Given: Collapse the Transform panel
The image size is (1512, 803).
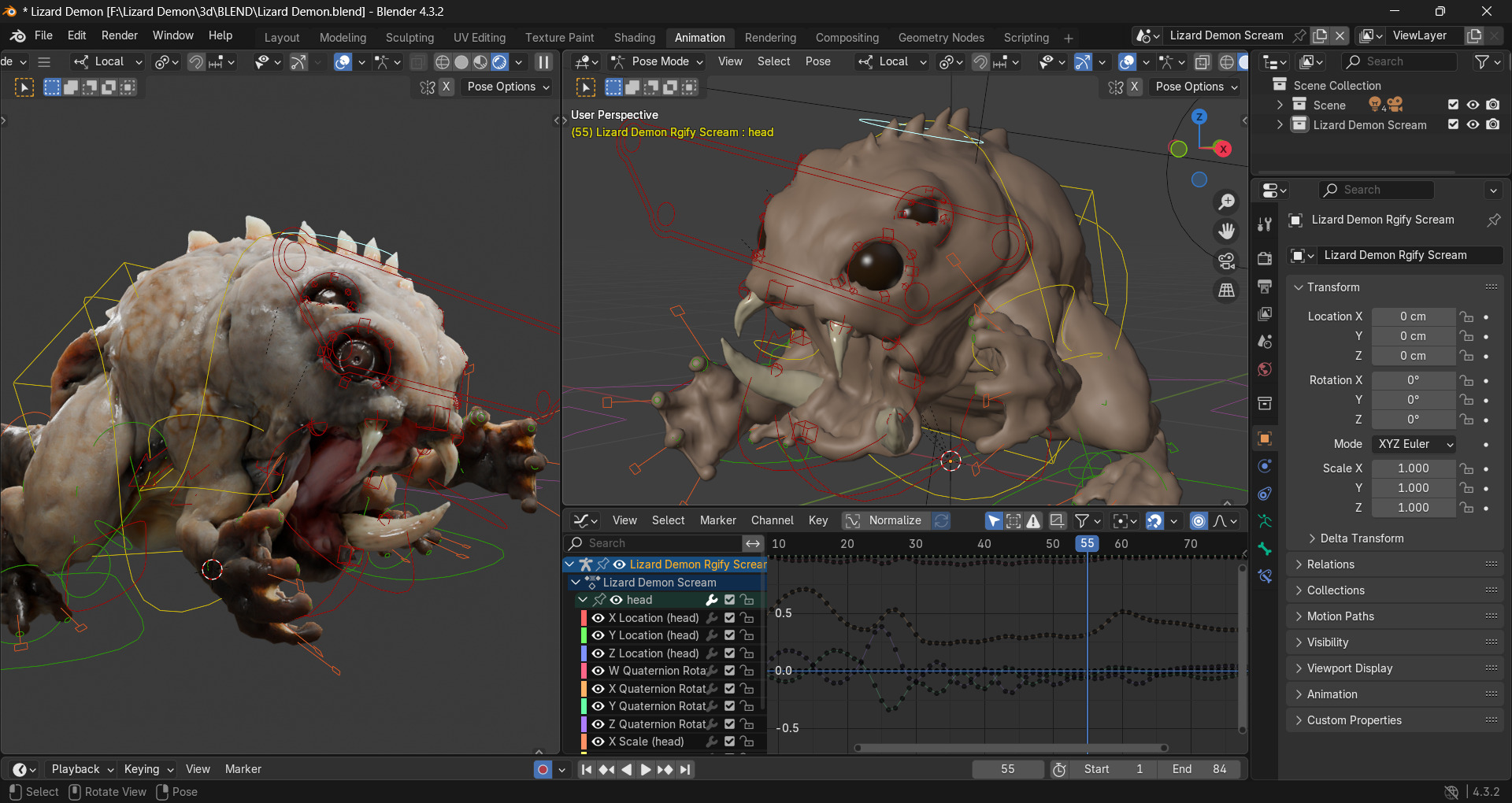Looking at the screenshot, I should [x=1332, y=287].
